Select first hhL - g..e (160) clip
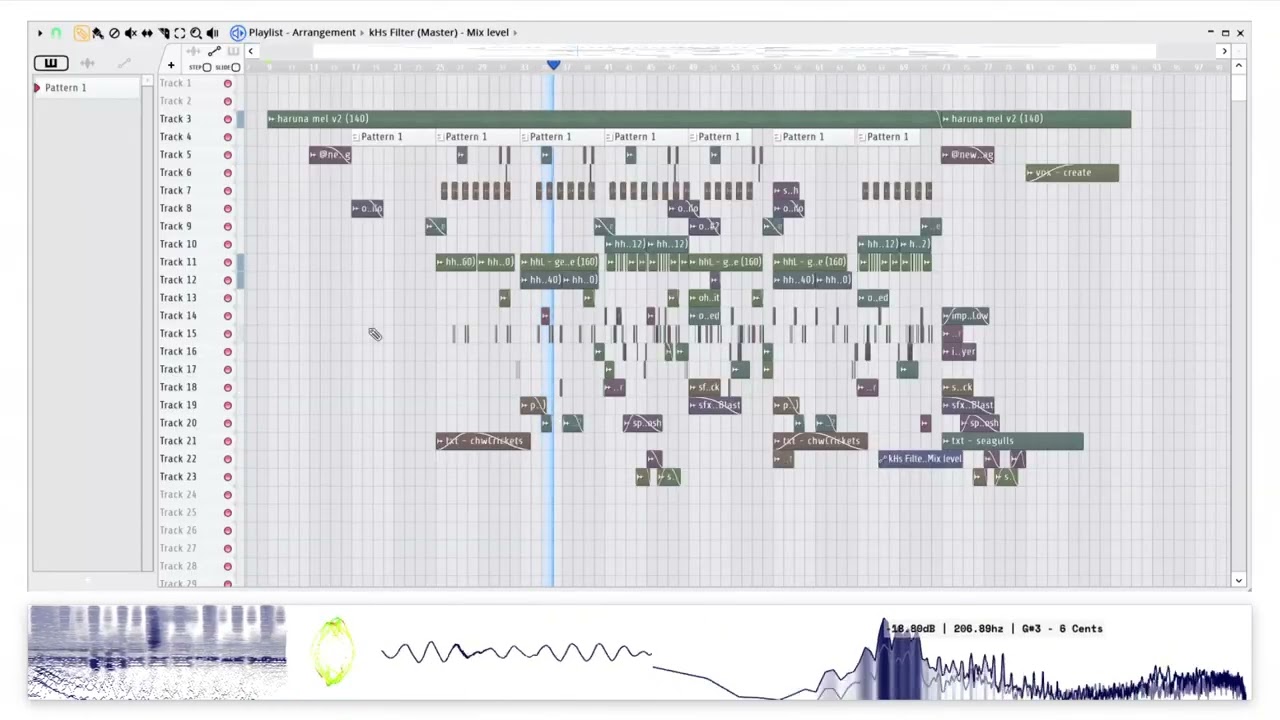The height and width of the screenshot is (720, 1280). pyautogui.click(x=560, y=262)
